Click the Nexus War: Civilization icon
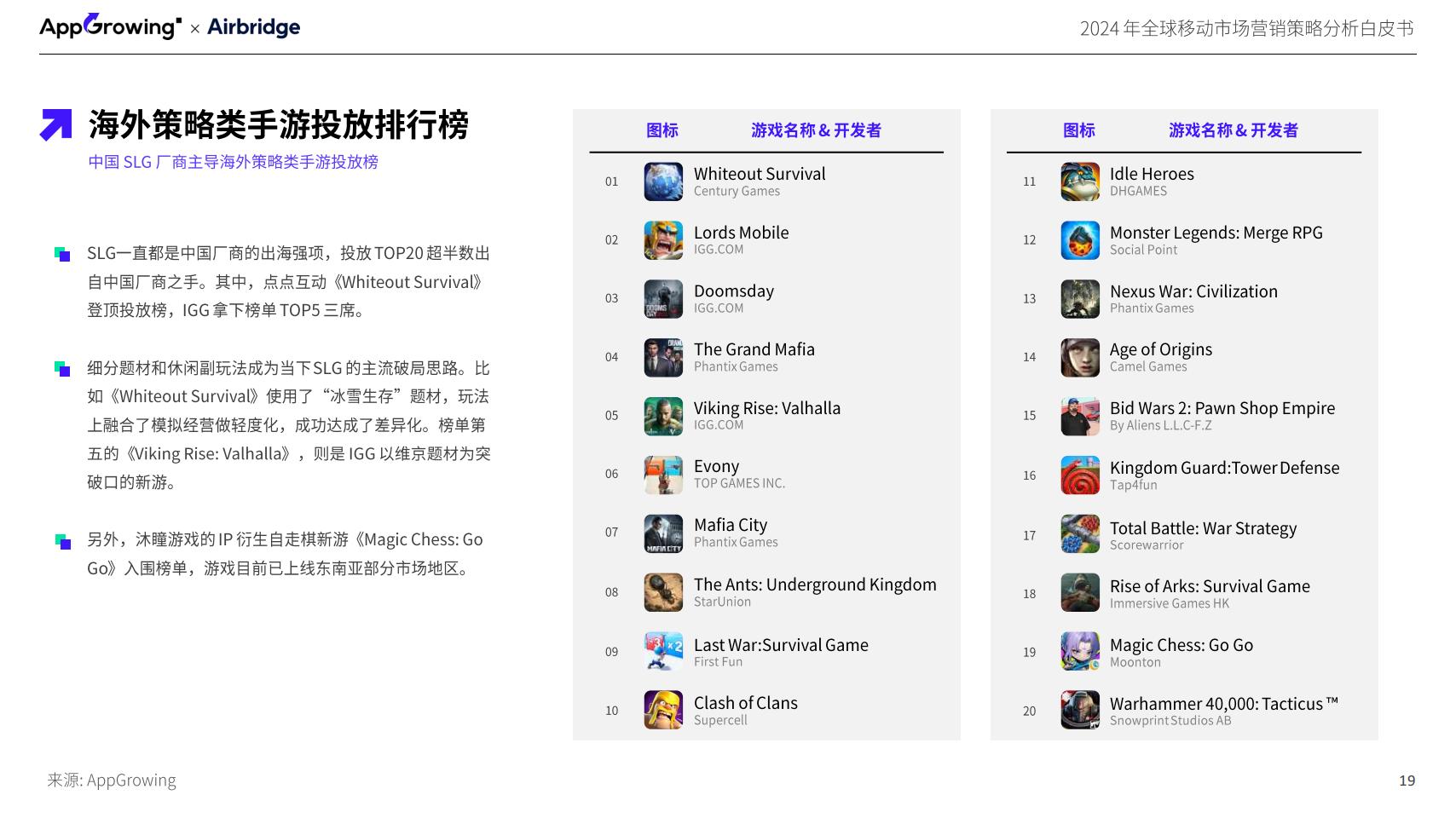Screen dimensions: 1456x818 [1080, 299]
